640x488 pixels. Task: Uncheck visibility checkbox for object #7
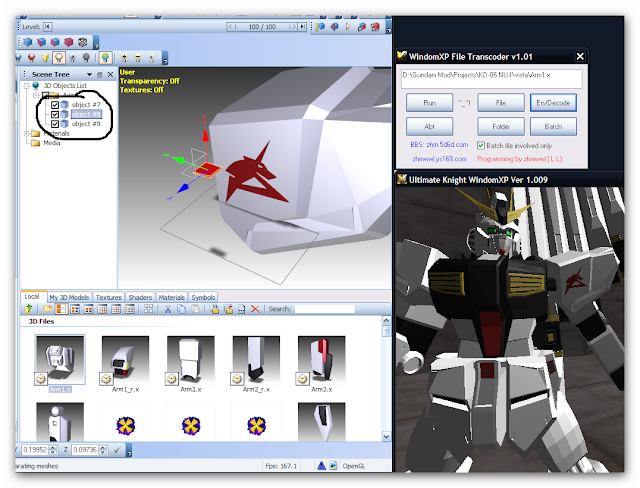55,105
